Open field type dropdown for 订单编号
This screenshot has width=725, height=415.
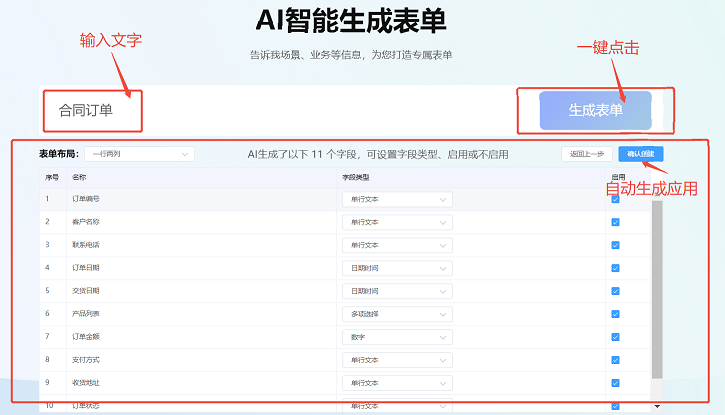396,199
